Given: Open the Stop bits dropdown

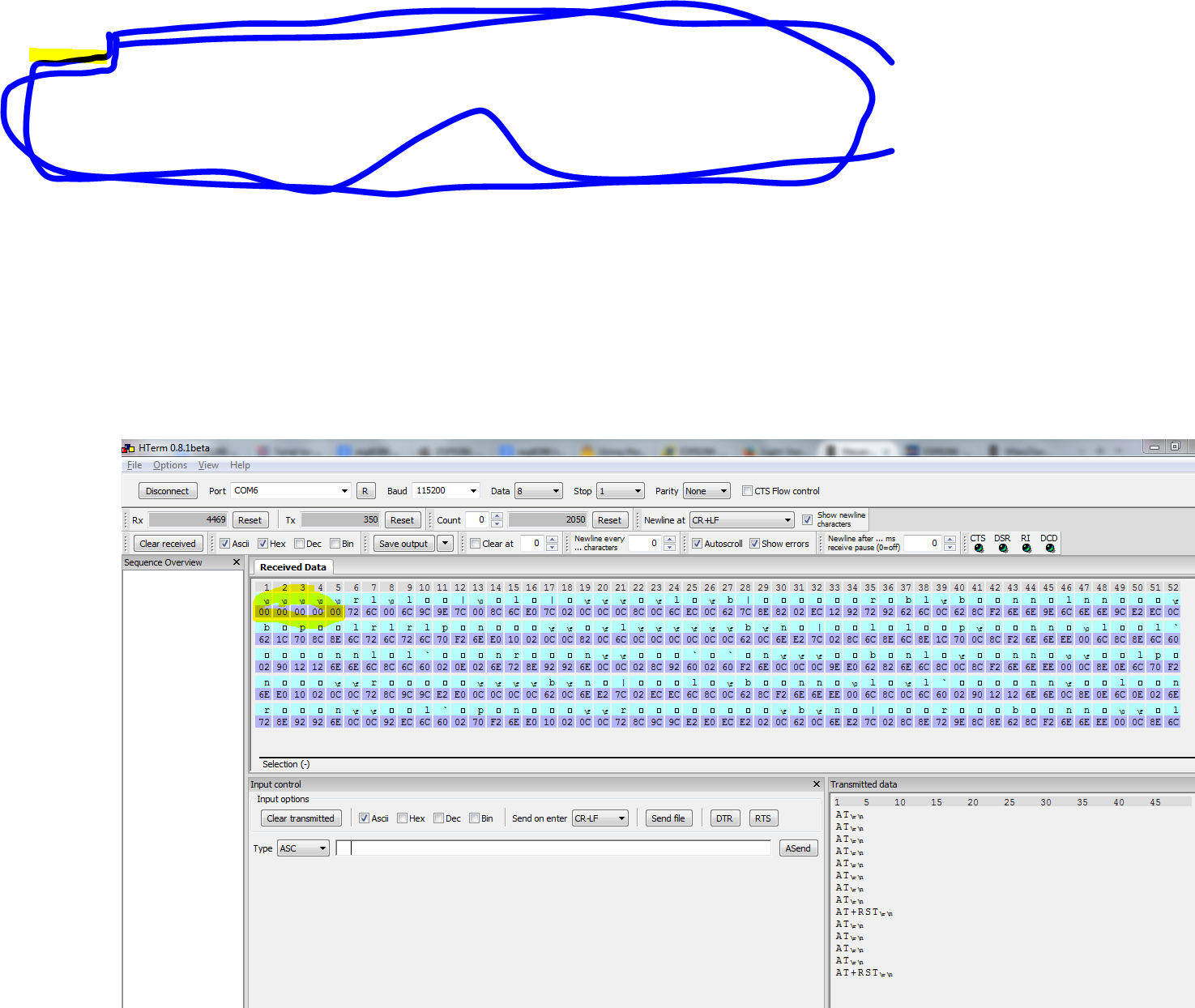Looking at the screenshot, I should (621, 491).
